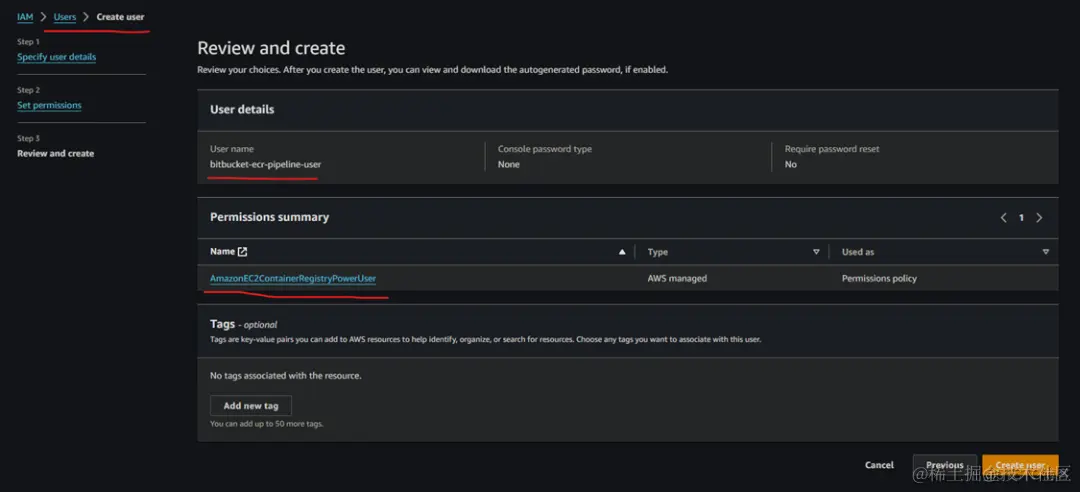This screenshot has height=492, width=1080.
Task: Sort by Name column ascending arrow
Action: 622,252
